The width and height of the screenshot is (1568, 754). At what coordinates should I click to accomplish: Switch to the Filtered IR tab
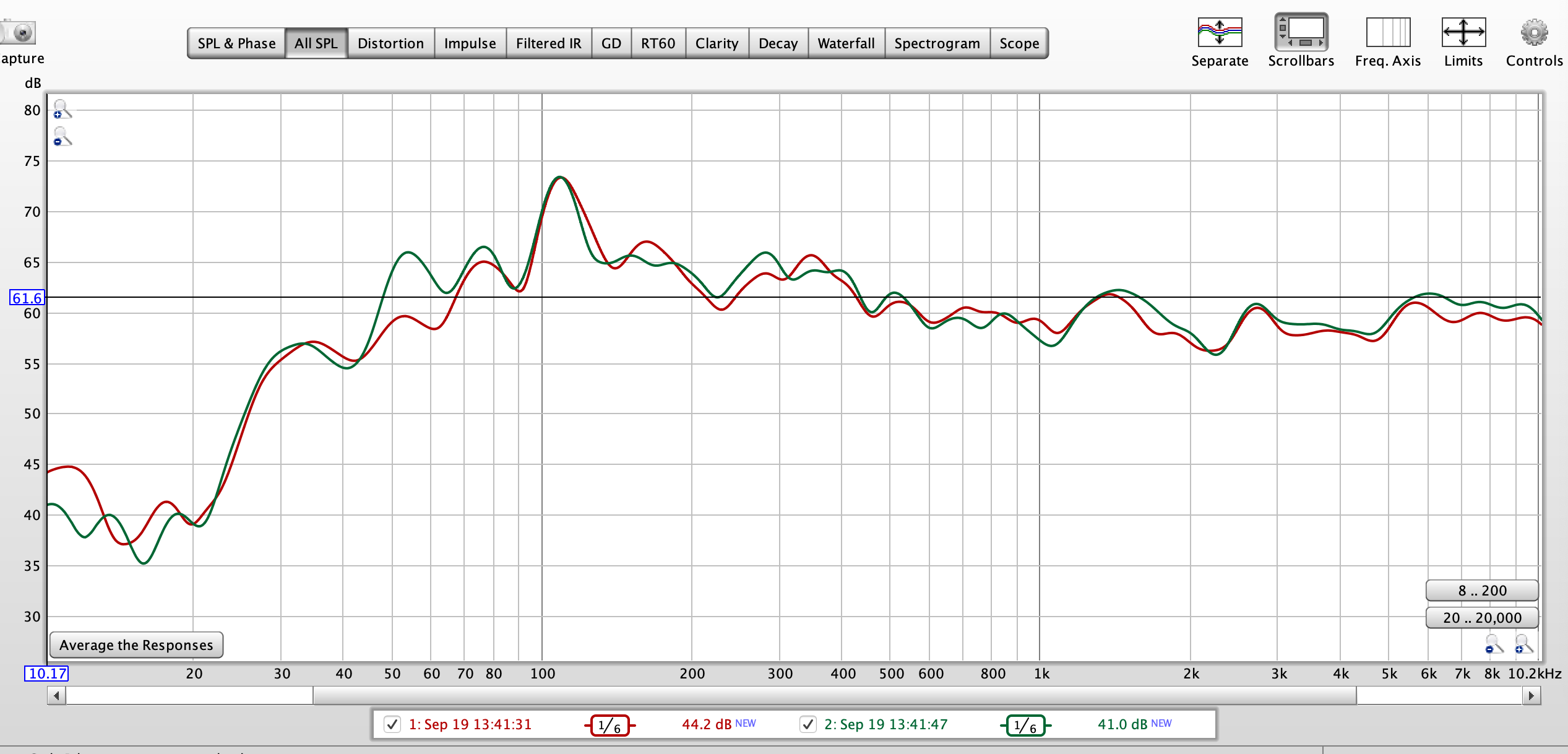pos(549,43)
